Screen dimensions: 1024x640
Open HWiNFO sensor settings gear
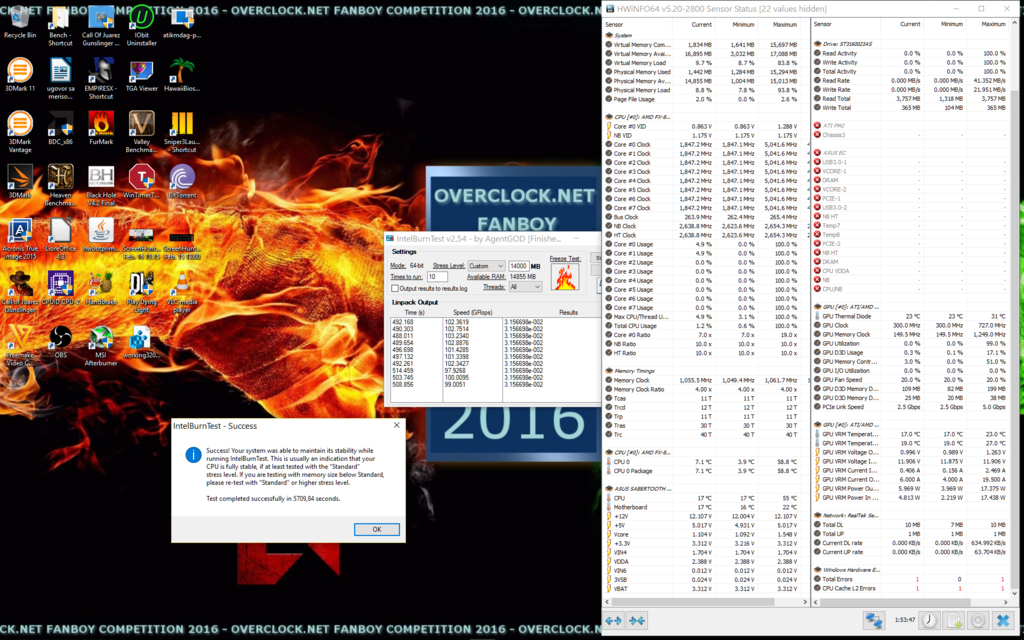point(978,620)
